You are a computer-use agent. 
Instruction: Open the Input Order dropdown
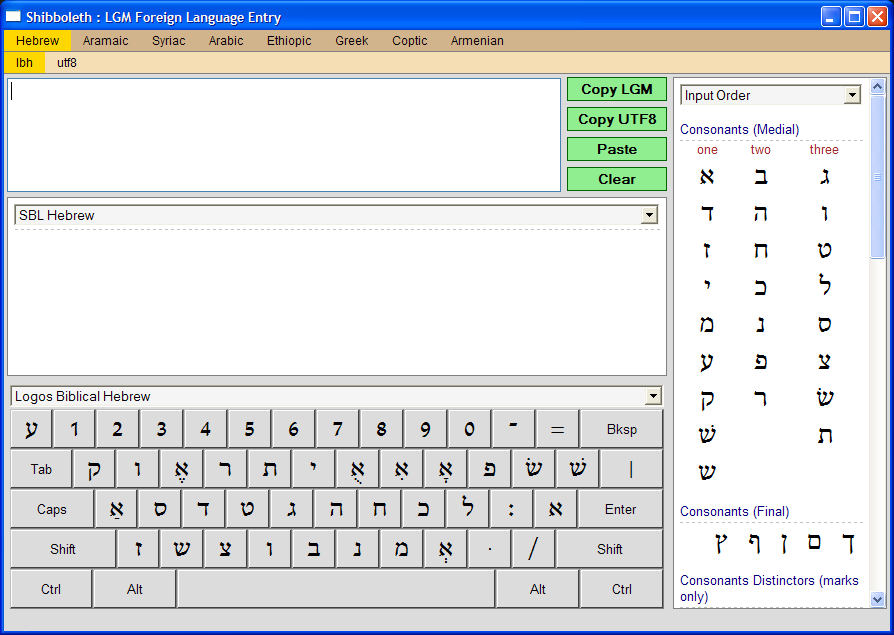(x=770, y=95)
